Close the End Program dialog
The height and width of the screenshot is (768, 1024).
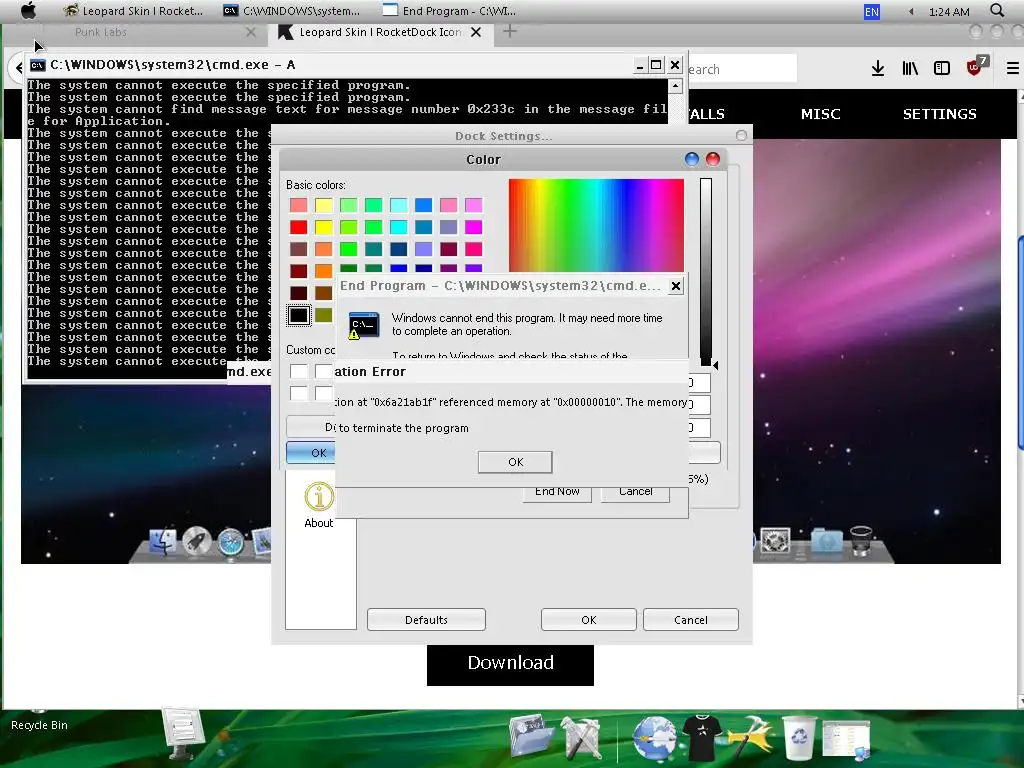click(x=676, y=285)
